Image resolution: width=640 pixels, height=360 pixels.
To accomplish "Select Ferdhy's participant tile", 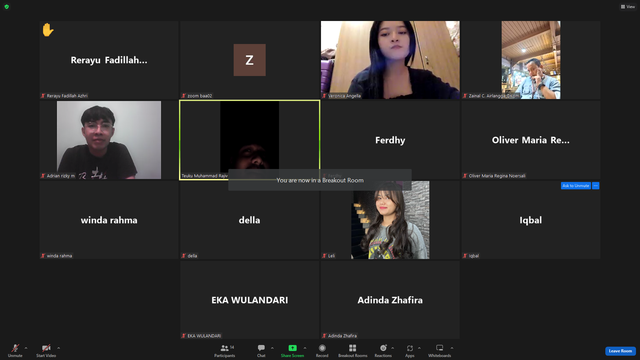I will (390, 140).
